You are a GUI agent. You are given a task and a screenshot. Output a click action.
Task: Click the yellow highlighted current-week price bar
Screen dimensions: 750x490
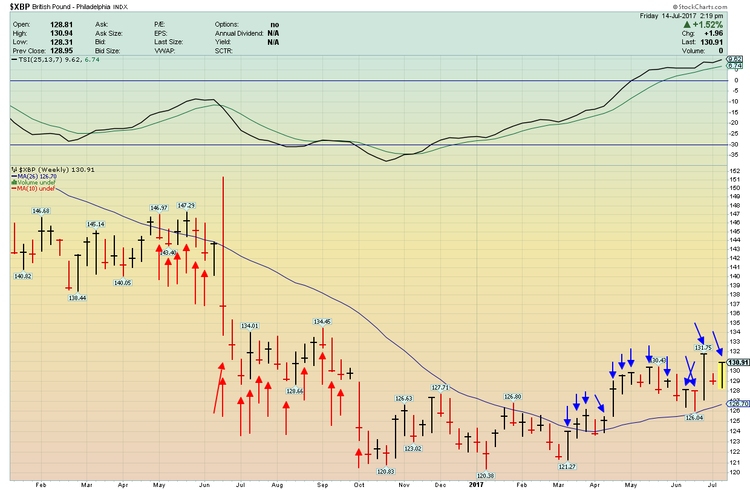721,375
